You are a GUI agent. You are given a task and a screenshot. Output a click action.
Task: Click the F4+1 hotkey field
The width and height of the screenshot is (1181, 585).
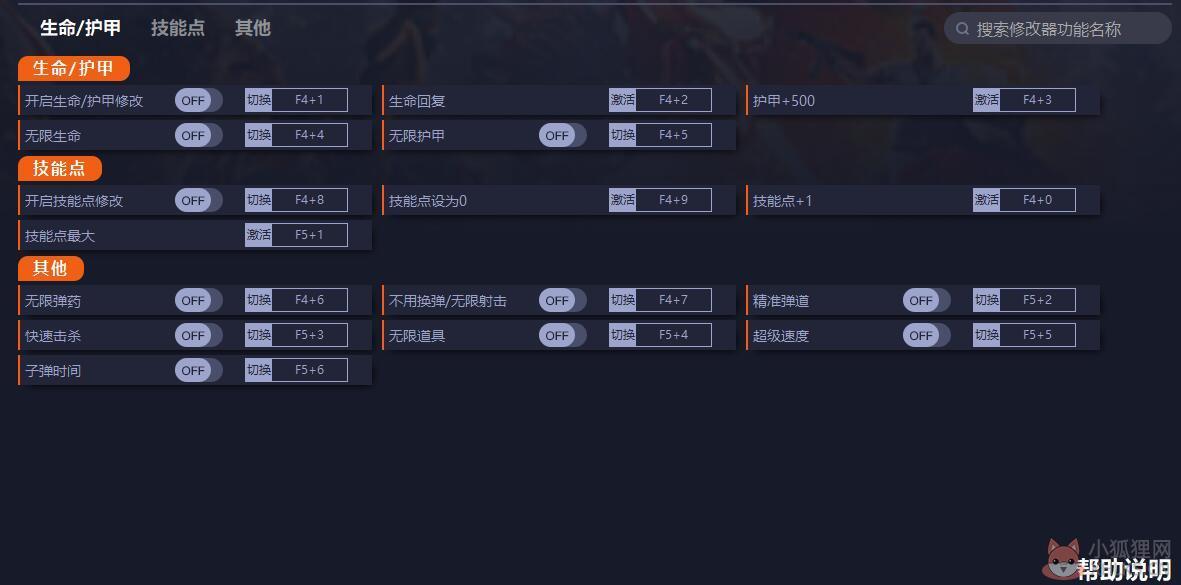point(310,99)
